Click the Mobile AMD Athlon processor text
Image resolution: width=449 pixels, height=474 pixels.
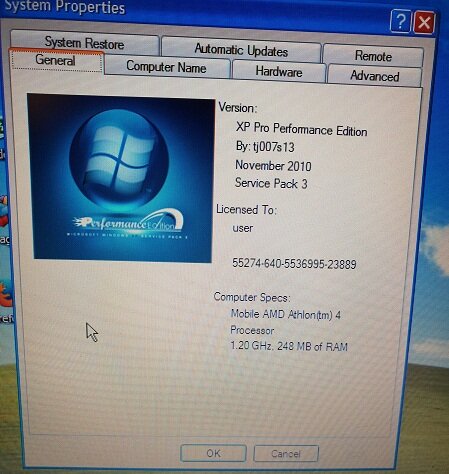(x=286, y=322)
